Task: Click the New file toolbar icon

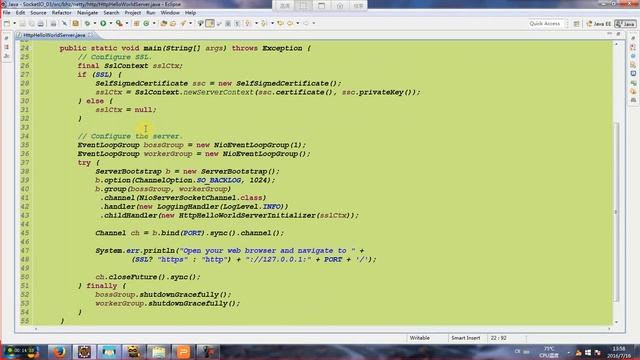Action: (x=7, y=24)
